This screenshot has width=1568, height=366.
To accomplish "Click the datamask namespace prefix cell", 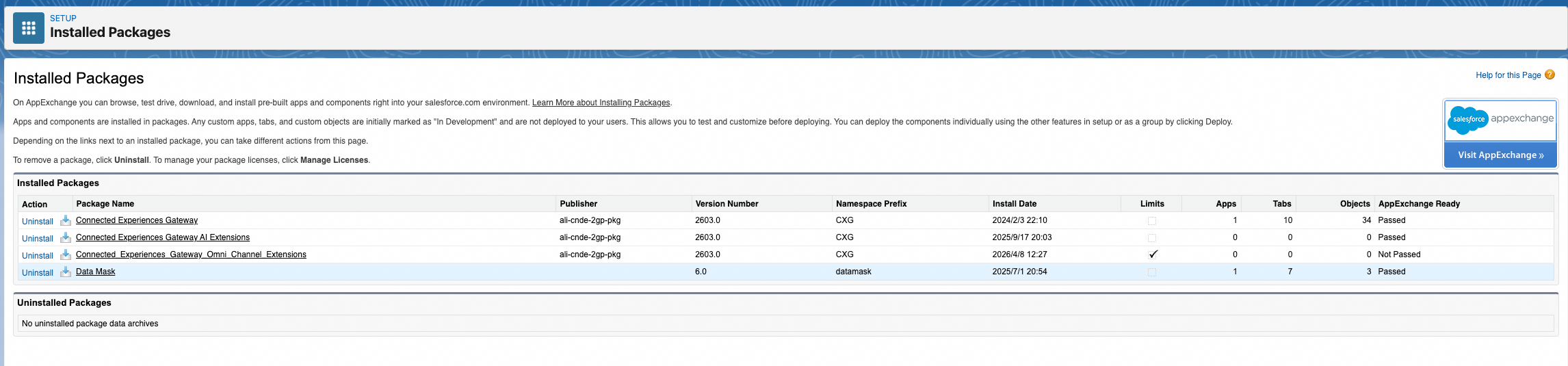I will (x=854, y=272).
